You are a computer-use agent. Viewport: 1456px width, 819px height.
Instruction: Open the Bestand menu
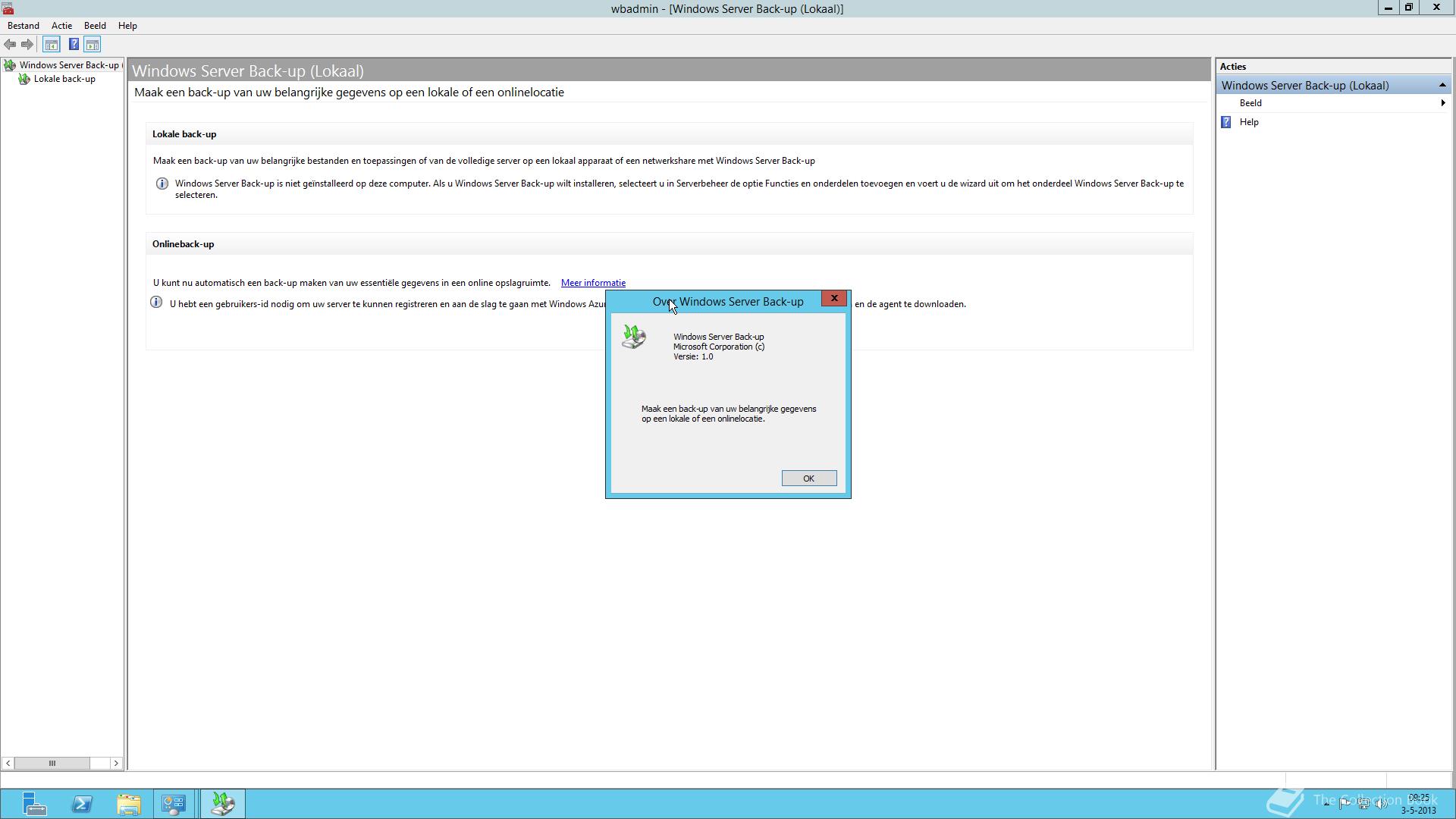coord(24,26)
